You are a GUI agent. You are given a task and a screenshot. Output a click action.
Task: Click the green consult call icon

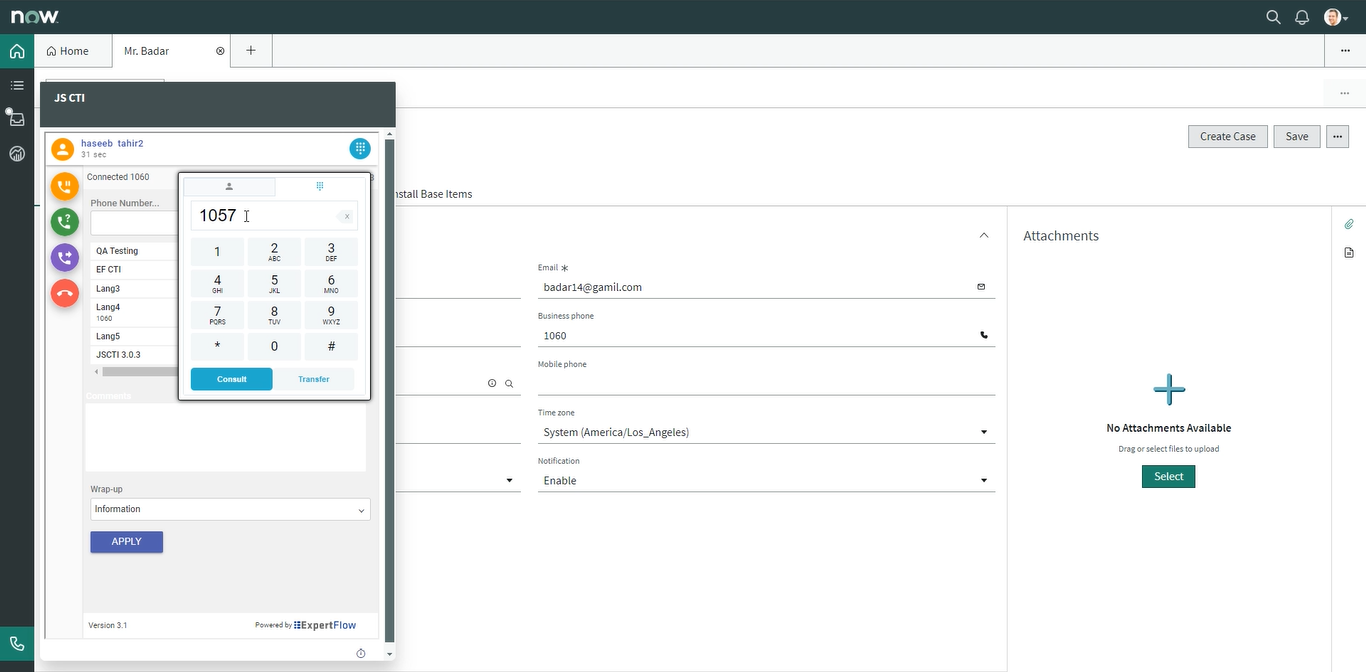click(x=65, y=222)
